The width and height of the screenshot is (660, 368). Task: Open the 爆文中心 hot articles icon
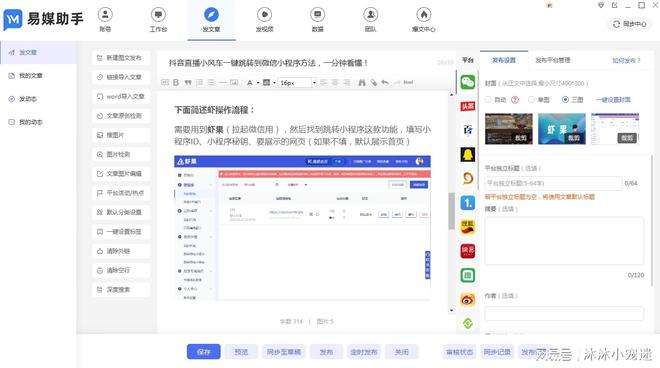[x=423, y=15]
